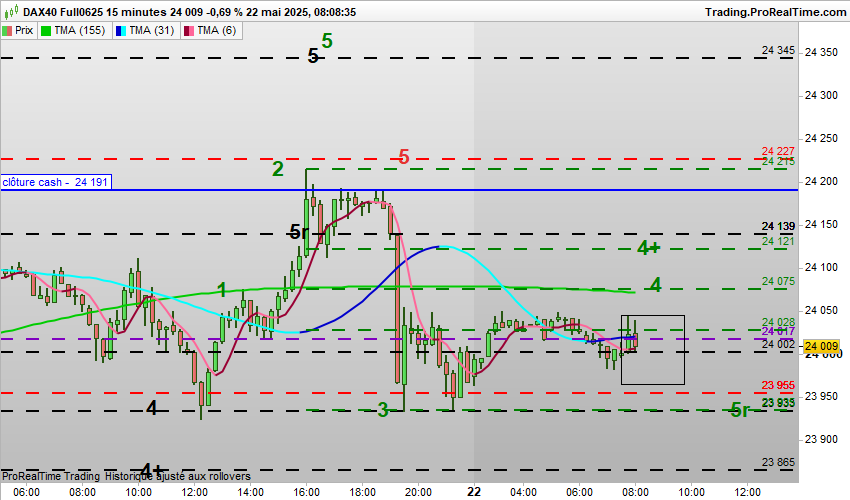This screenshot has height=500, width=850.
Task: Click 'Historique ajusté aux rollovers' footer text
Action: click(x=178, y=476)
